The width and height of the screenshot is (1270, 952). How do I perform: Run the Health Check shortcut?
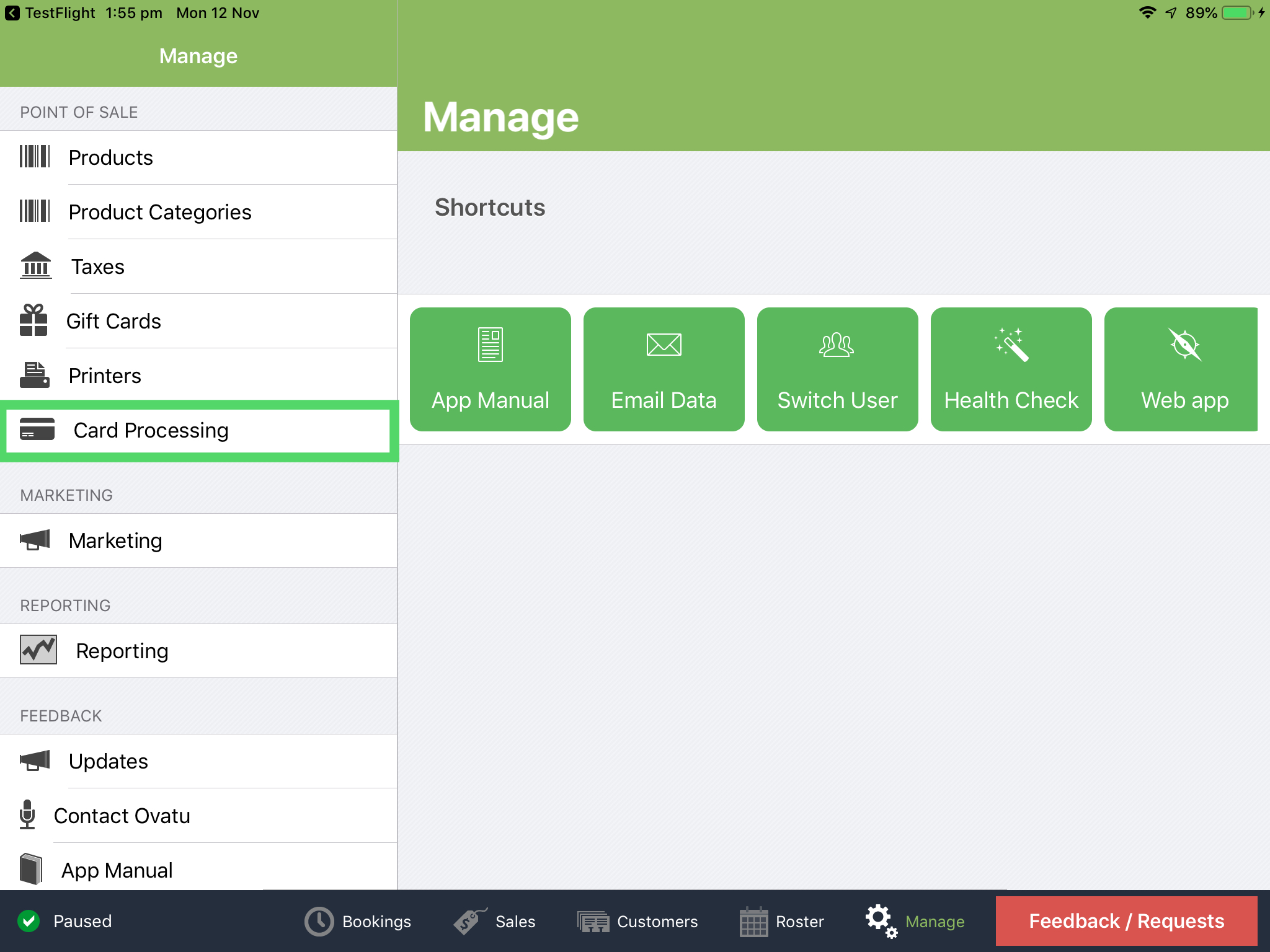click(1011, 369)
